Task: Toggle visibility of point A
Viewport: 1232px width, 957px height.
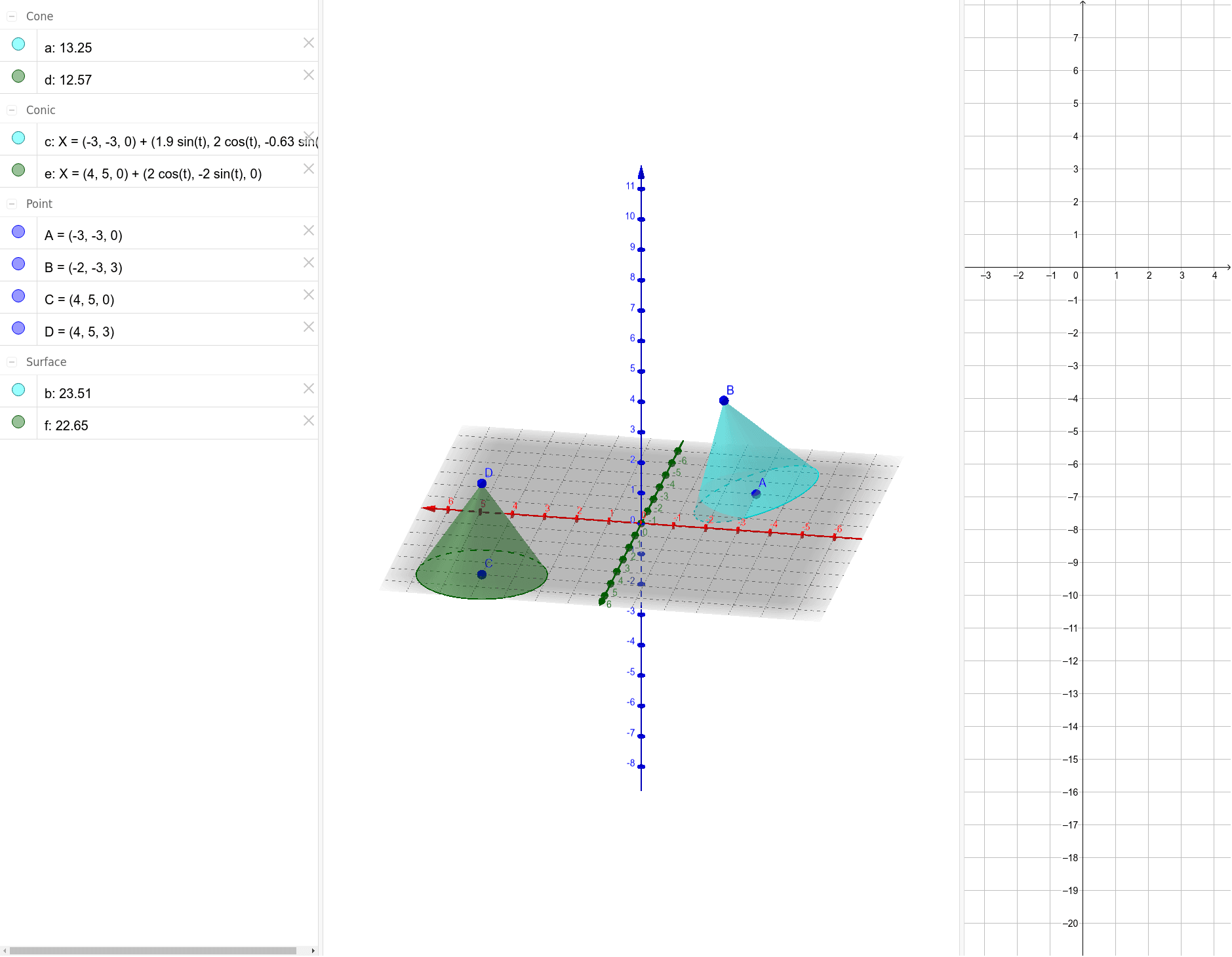Action: [x=18, y=231]
